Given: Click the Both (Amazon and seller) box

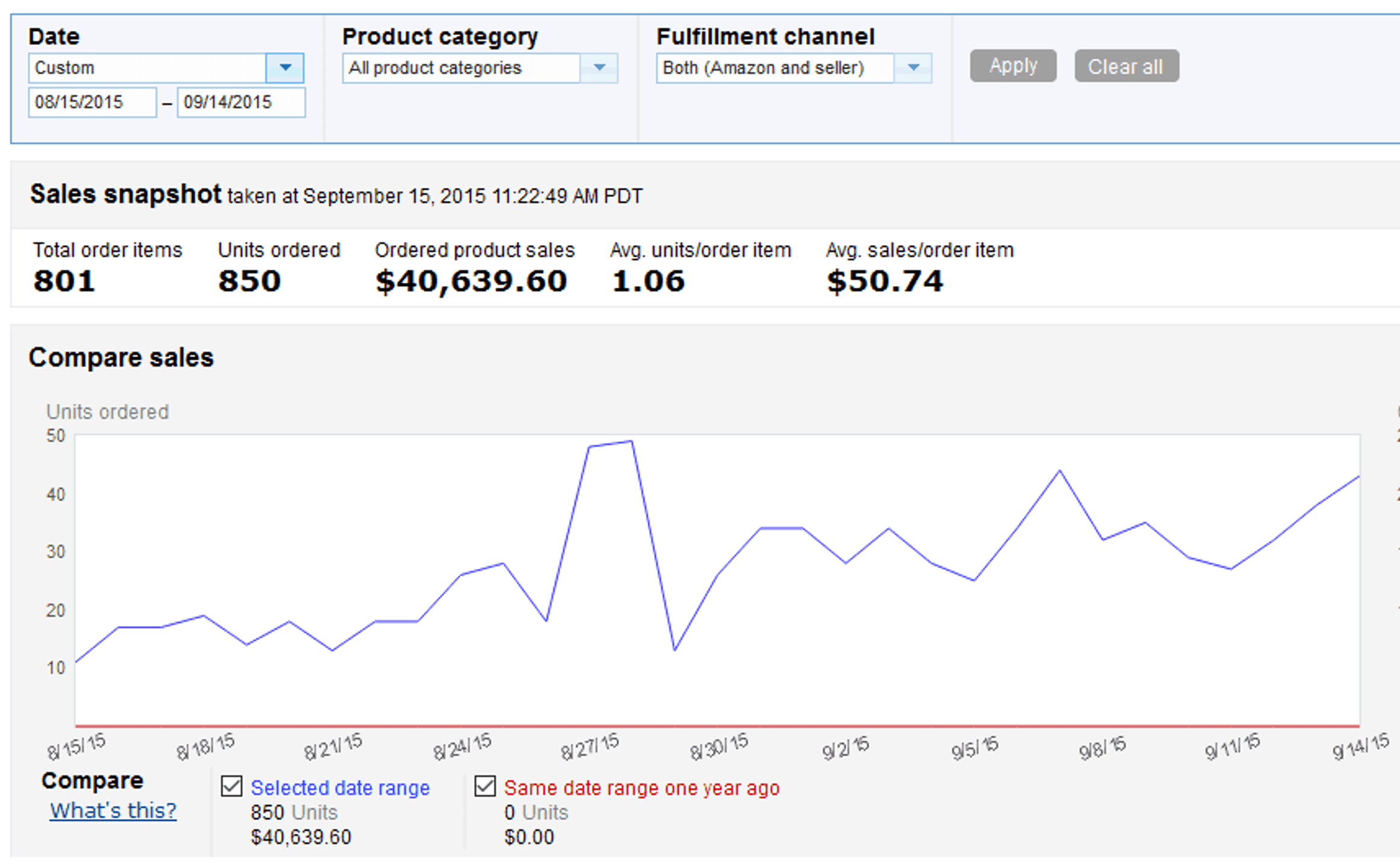Looking at the screenshot, I should click(775, 68).
